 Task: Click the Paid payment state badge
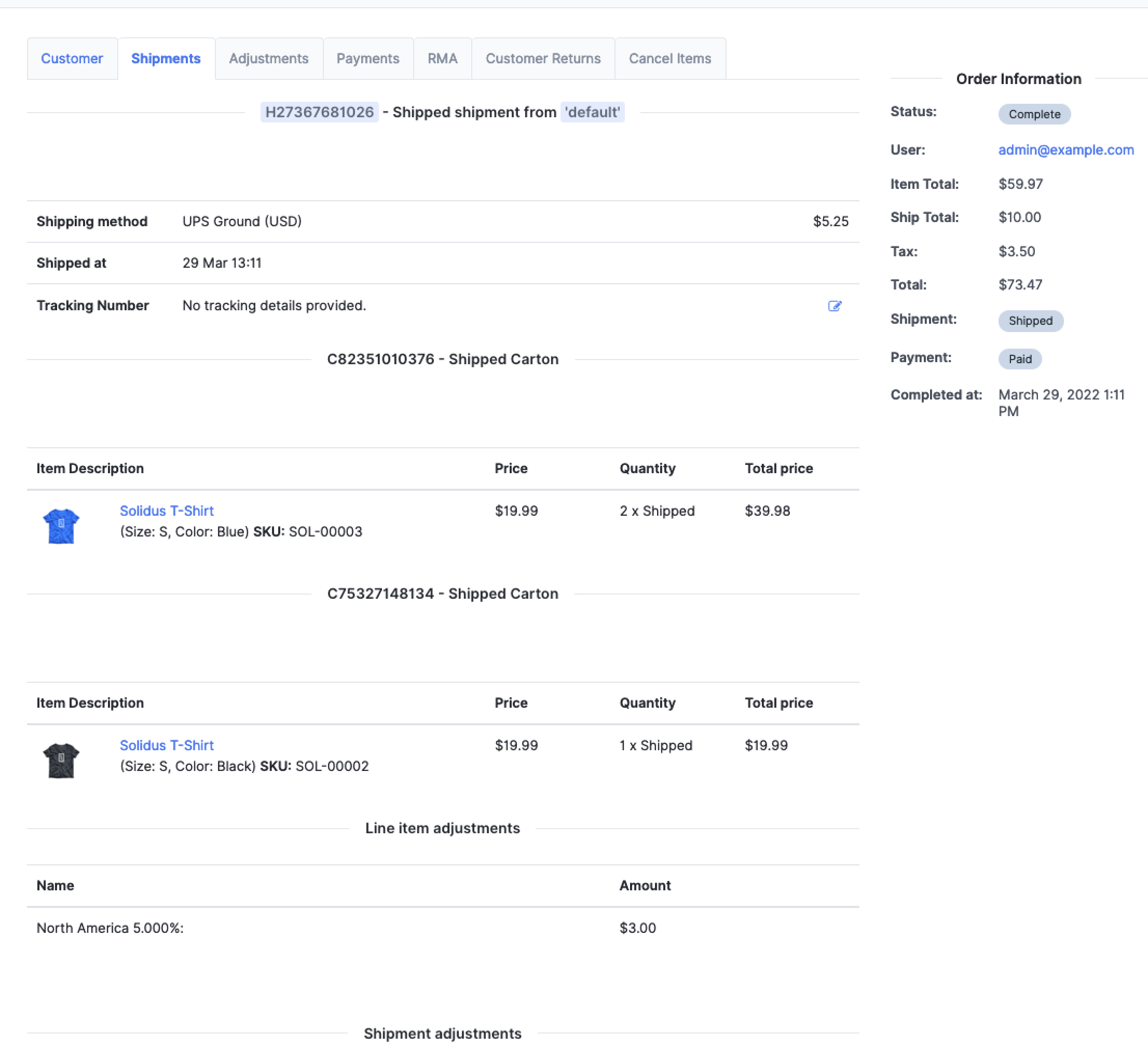1019,359
